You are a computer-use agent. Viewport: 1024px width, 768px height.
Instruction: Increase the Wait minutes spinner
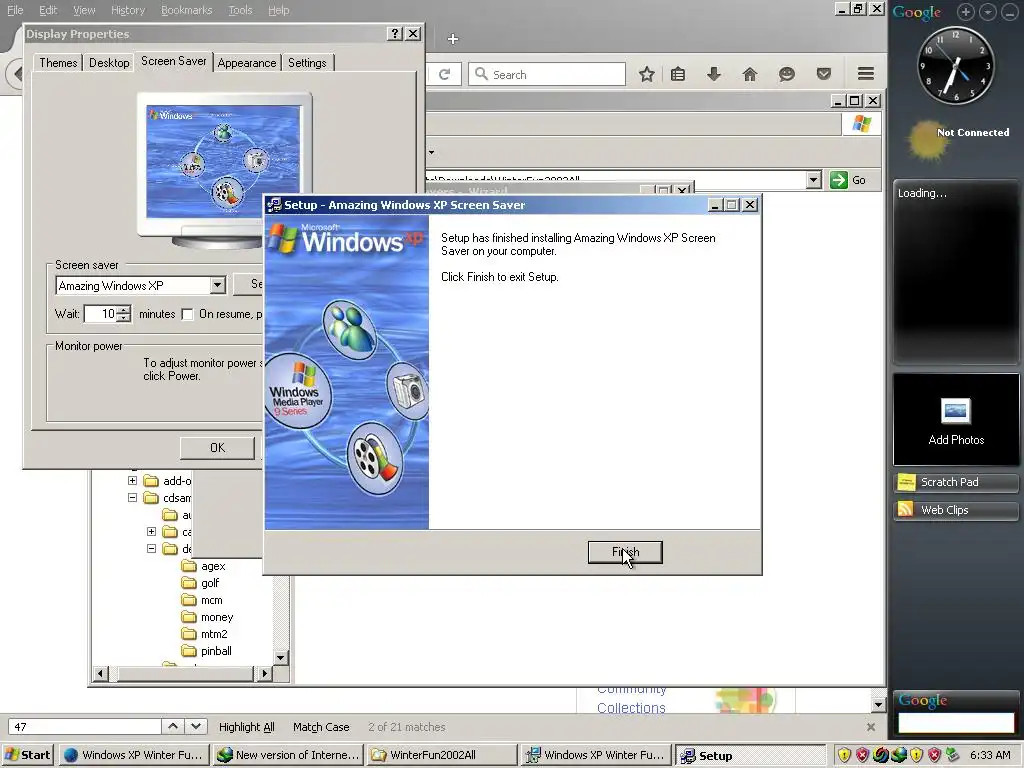coord(124,310)
